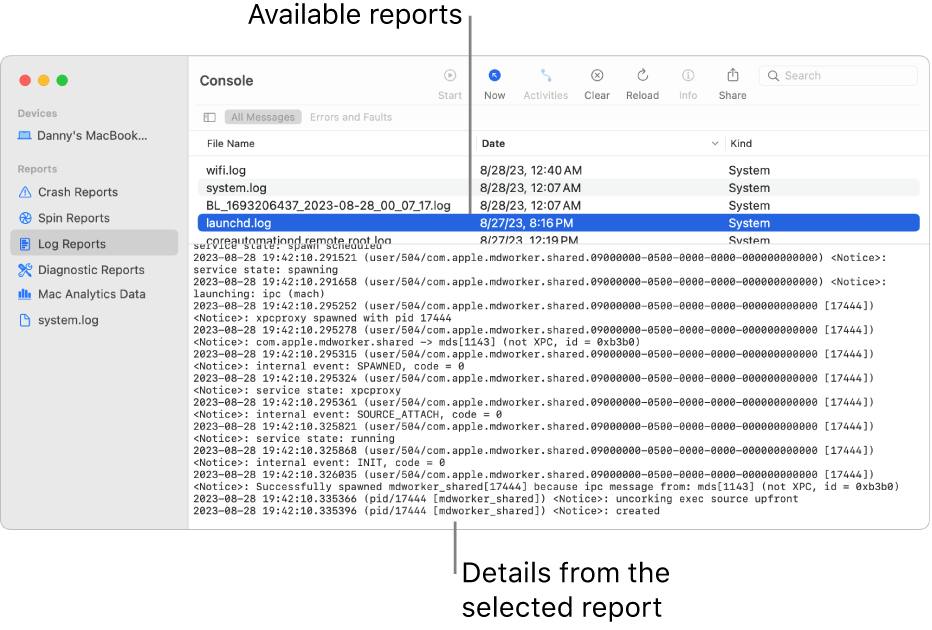The width and height of the screenshot is (932, 630).
Task: Select the coreautomationd.remote.root.log row
Action: coord(559,238)
